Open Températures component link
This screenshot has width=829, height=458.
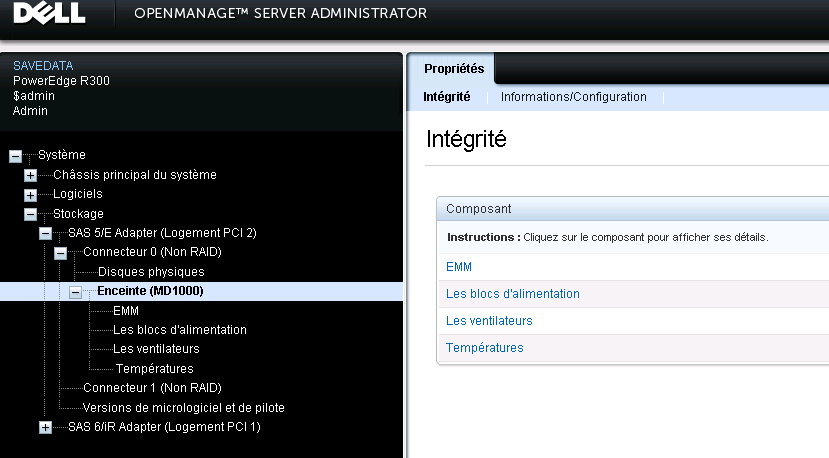pos(484,347)
